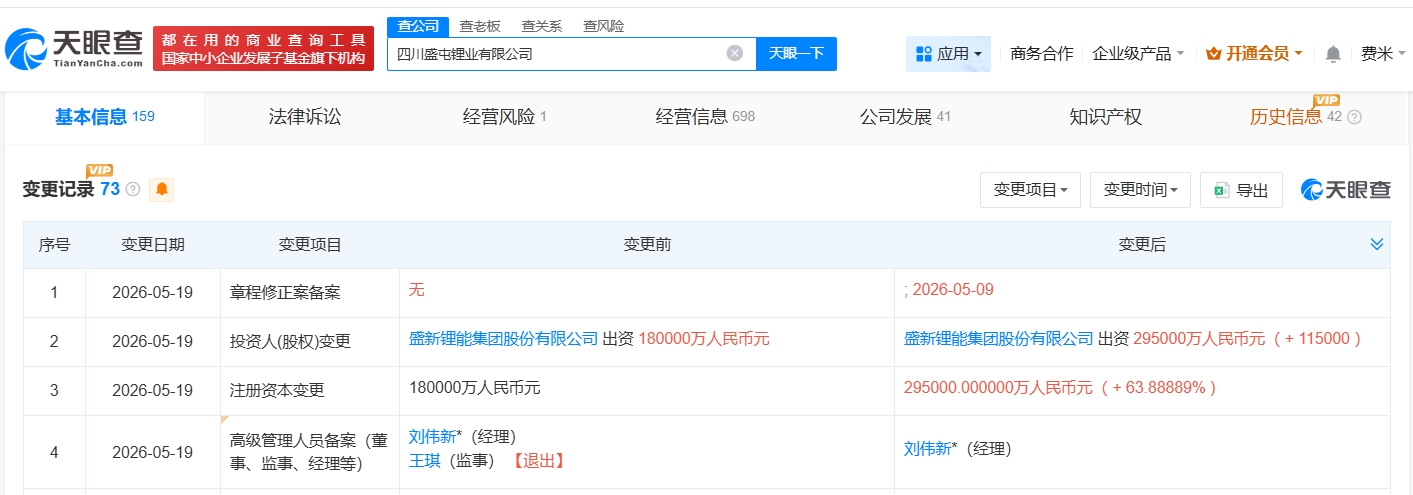Screen dimensions: 1413x495
Task: Select the 基本信息 tab
Action: coord(104,117)
